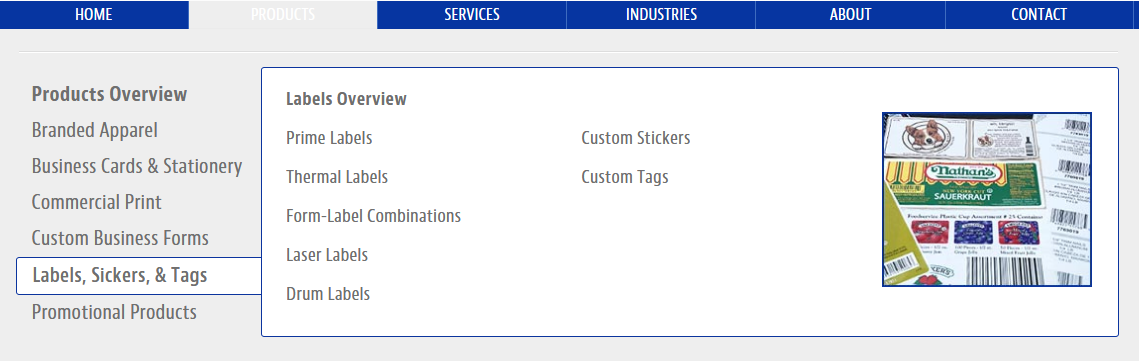The image size is (1139, 361).
Task: Go to Prime Labels
Action: 329,138
